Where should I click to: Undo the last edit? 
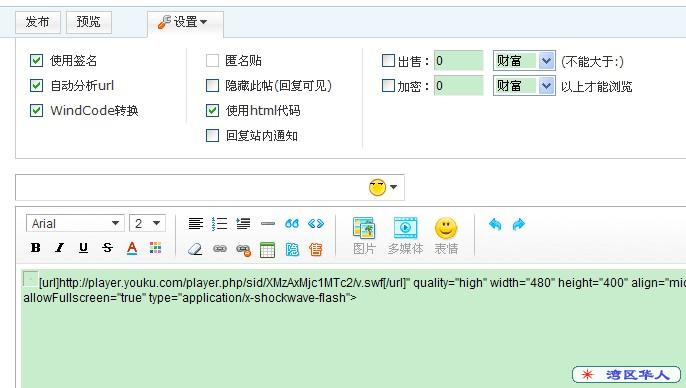point(495,224)
